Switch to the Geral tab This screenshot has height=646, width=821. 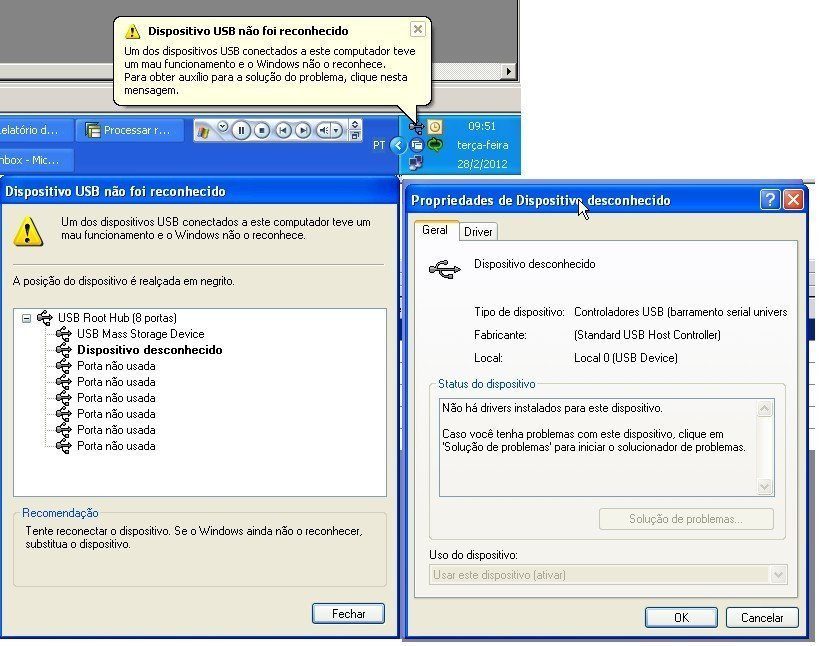point(435,230)
